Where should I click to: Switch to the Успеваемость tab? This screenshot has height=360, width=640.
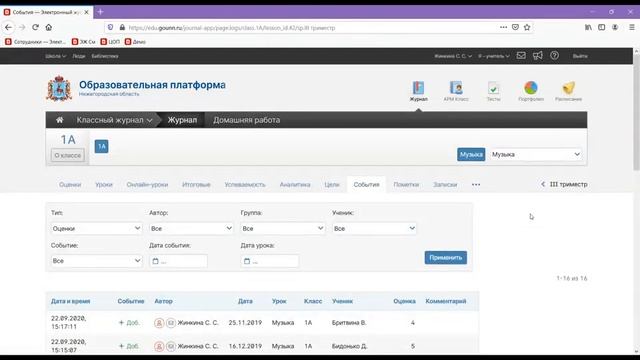[245, 184]
